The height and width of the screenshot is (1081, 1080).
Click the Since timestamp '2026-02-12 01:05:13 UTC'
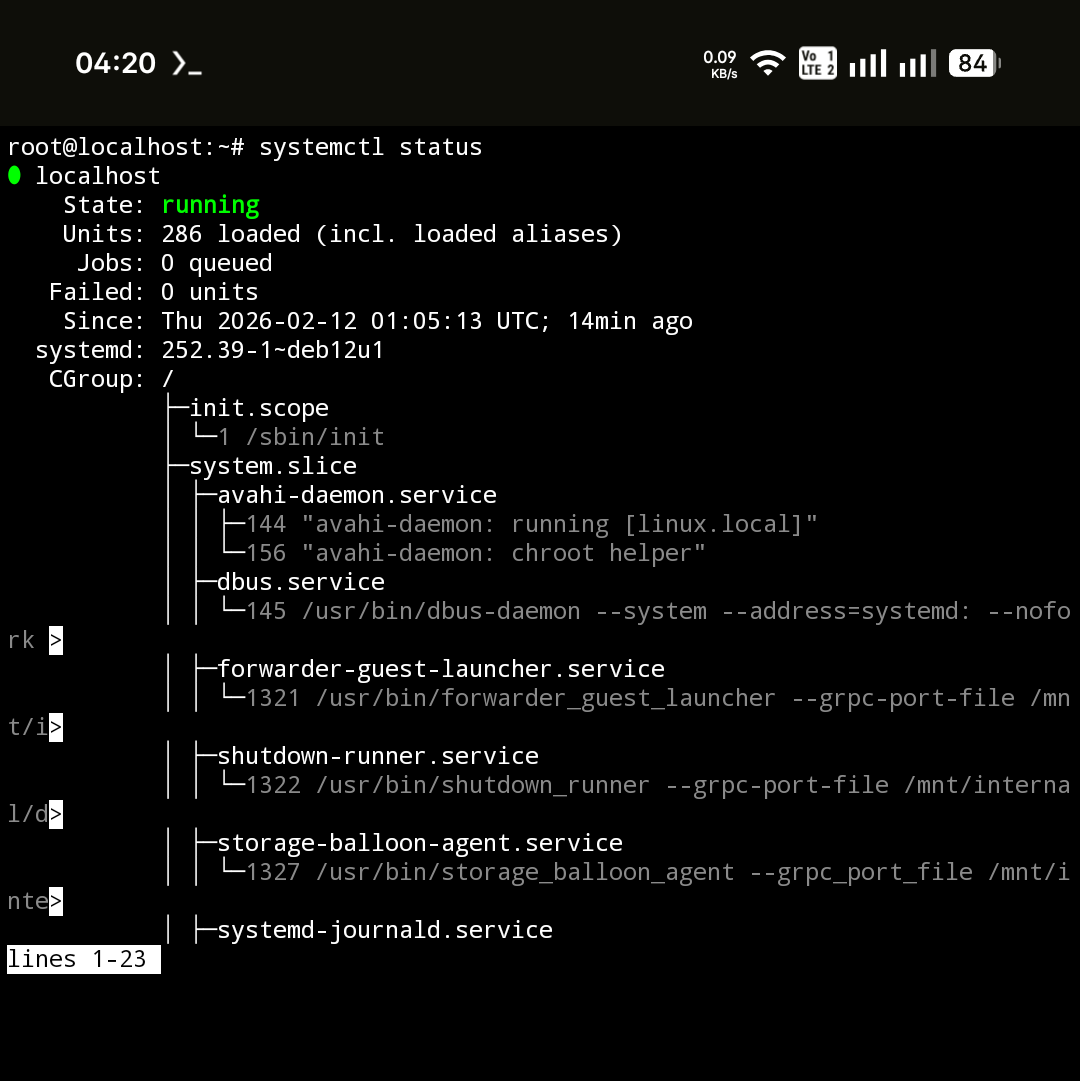click(x=383, y=321)
